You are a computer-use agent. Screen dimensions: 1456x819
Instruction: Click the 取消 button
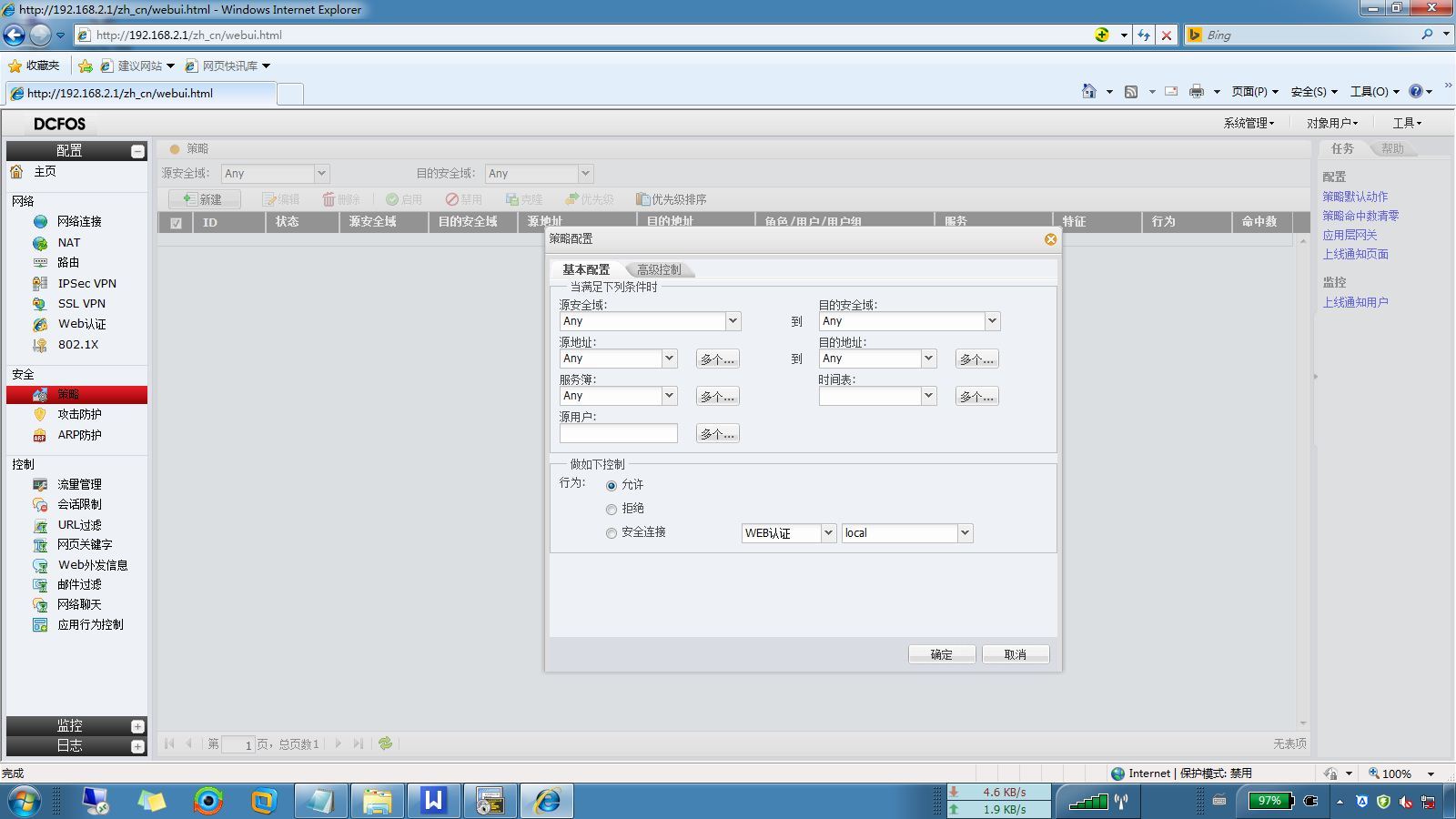(1016, 654)
